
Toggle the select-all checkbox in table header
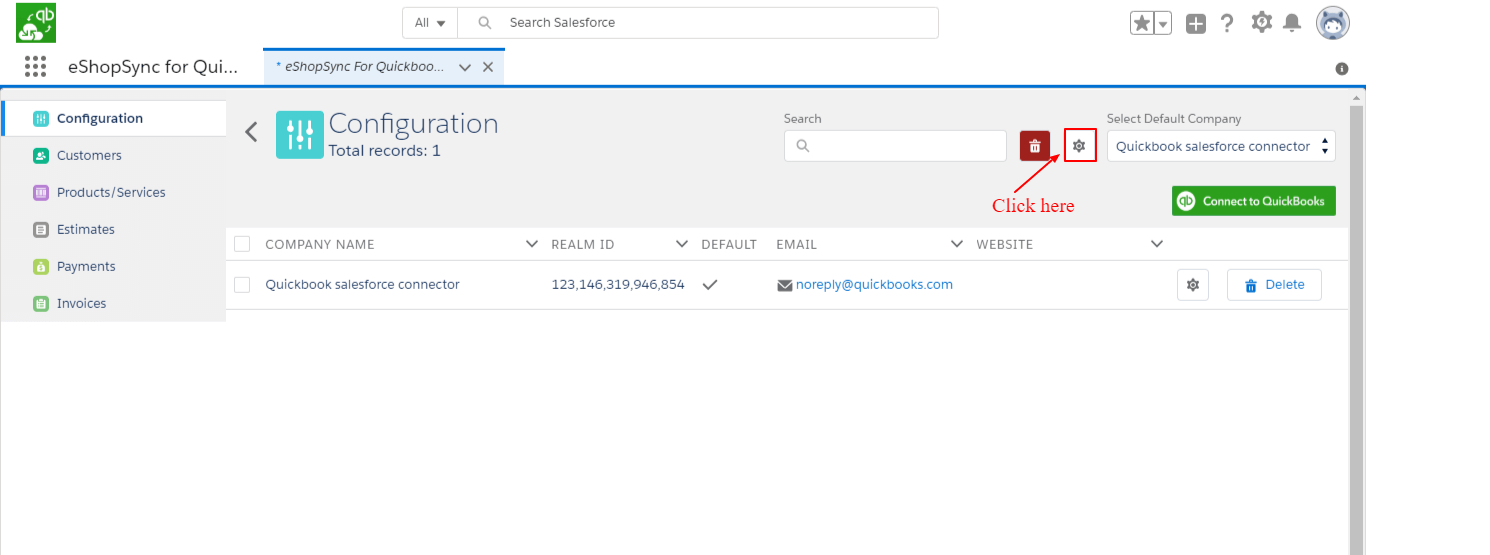[x=242, y=244]
